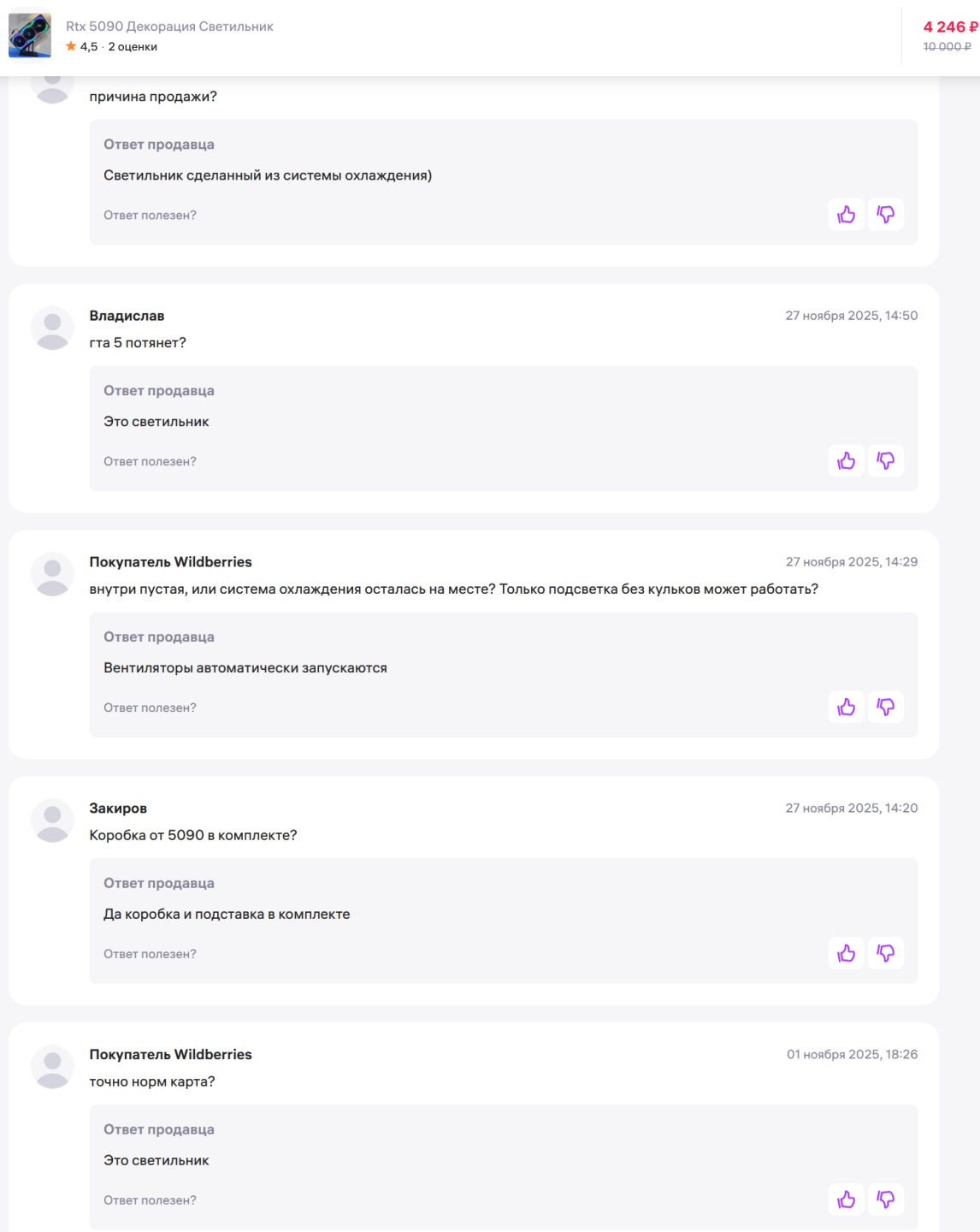Viewport: 980px width, 1232px height.
Task: Thumbs down the answer to Владислав's GTA 5 question
Action: pyautogui.click(x=886, y=461)
